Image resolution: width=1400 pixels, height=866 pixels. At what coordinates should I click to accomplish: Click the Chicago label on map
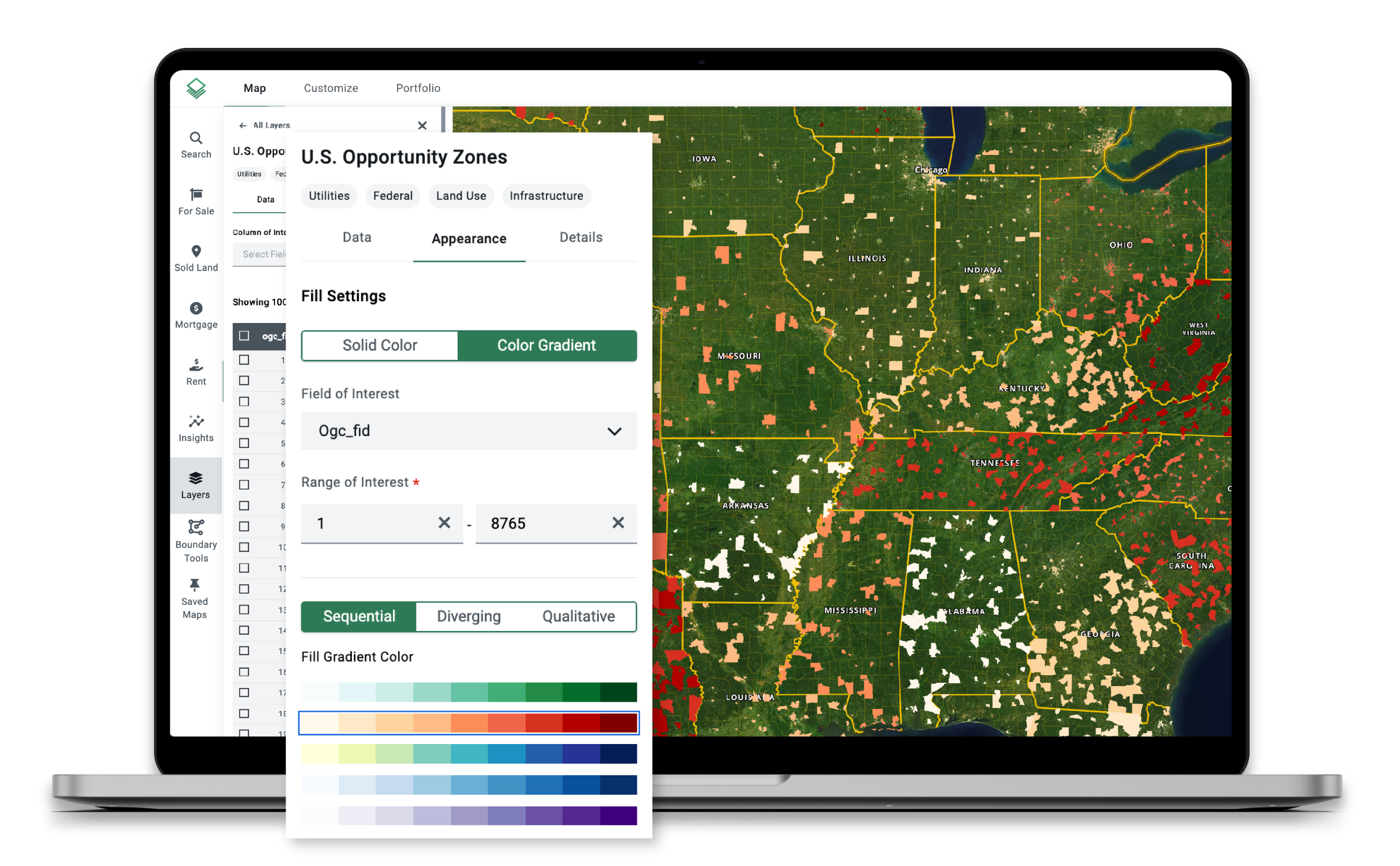(x=931, y=169)
